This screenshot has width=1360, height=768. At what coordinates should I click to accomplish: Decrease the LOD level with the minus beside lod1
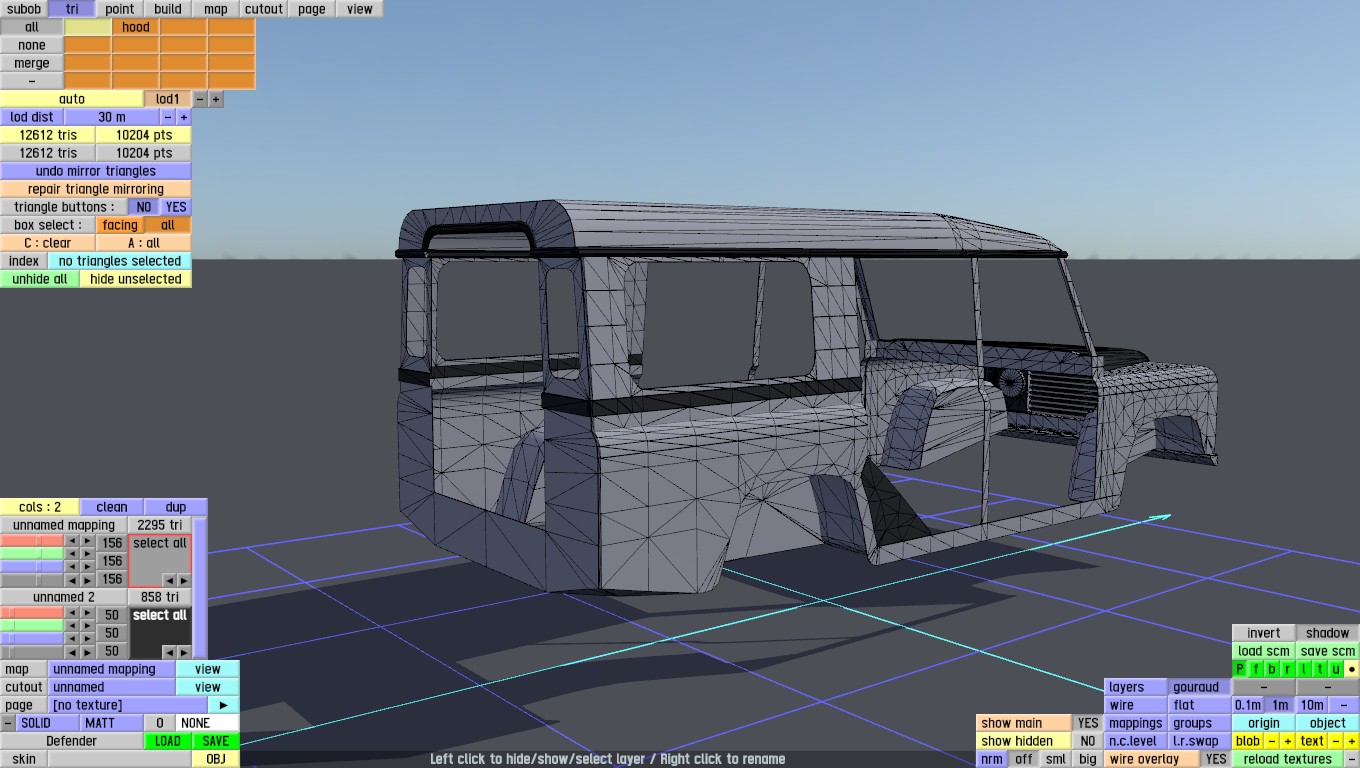tap(200, 99)
